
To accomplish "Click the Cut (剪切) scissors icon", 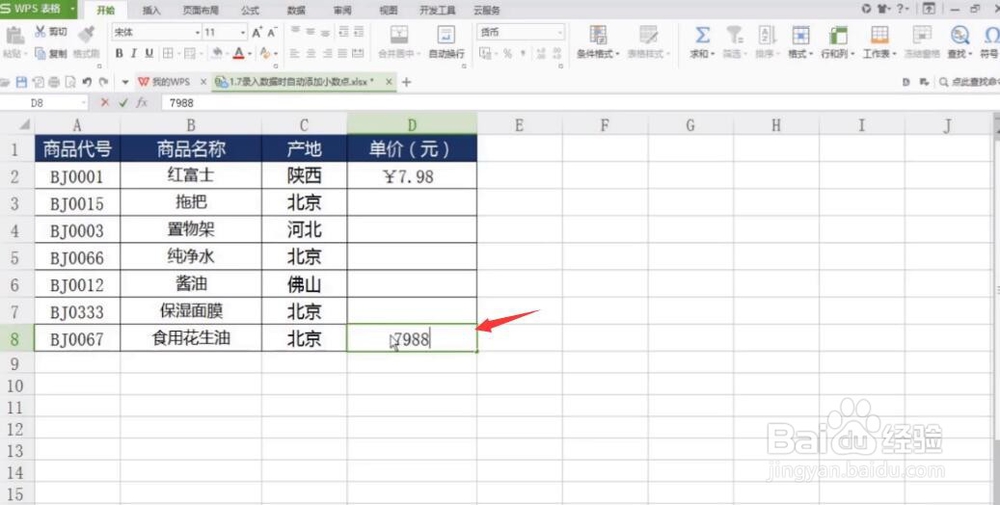I will [41, 31].
